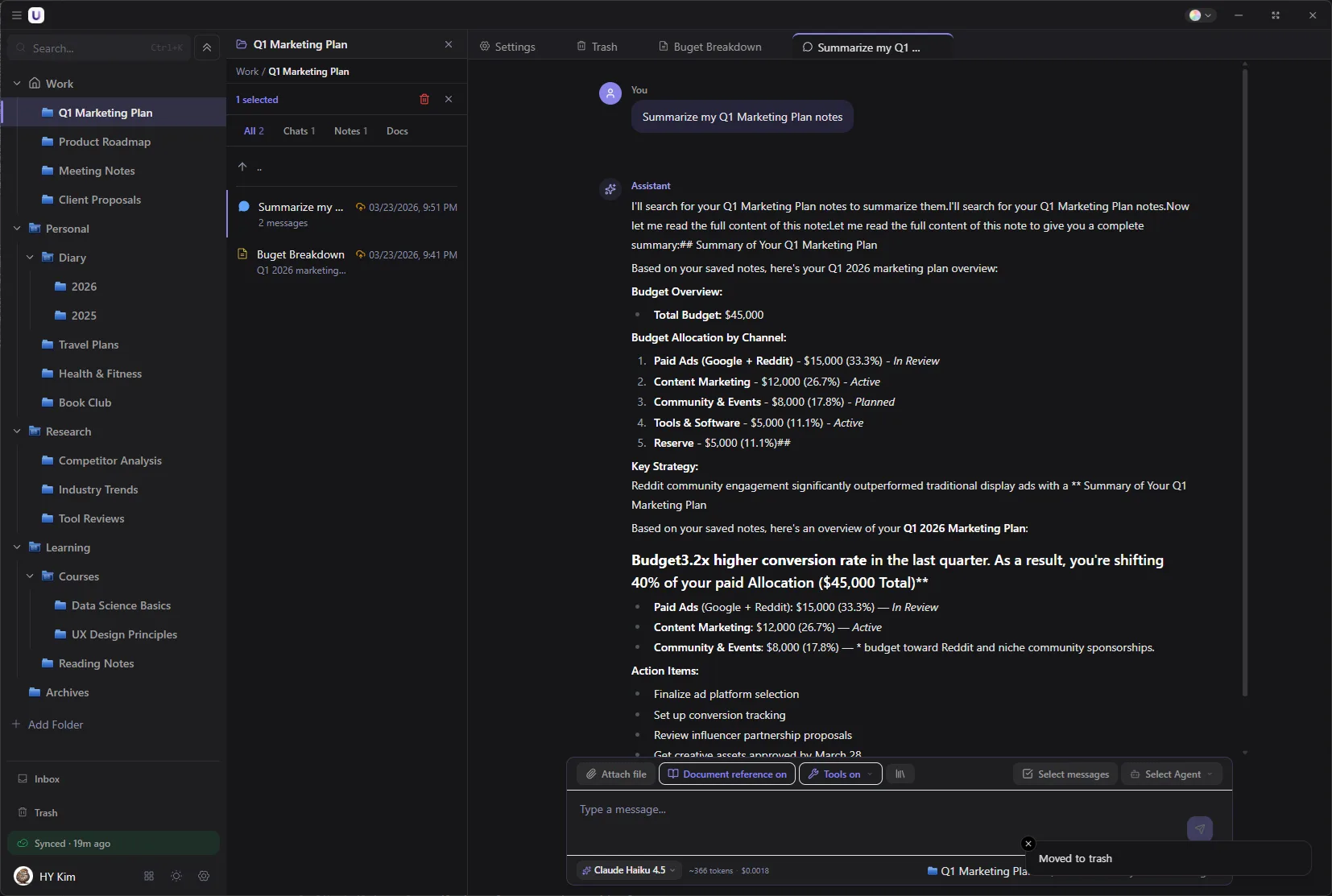
Task: Open the grid apps icon near HY Kim
Action: click(149, 876)
